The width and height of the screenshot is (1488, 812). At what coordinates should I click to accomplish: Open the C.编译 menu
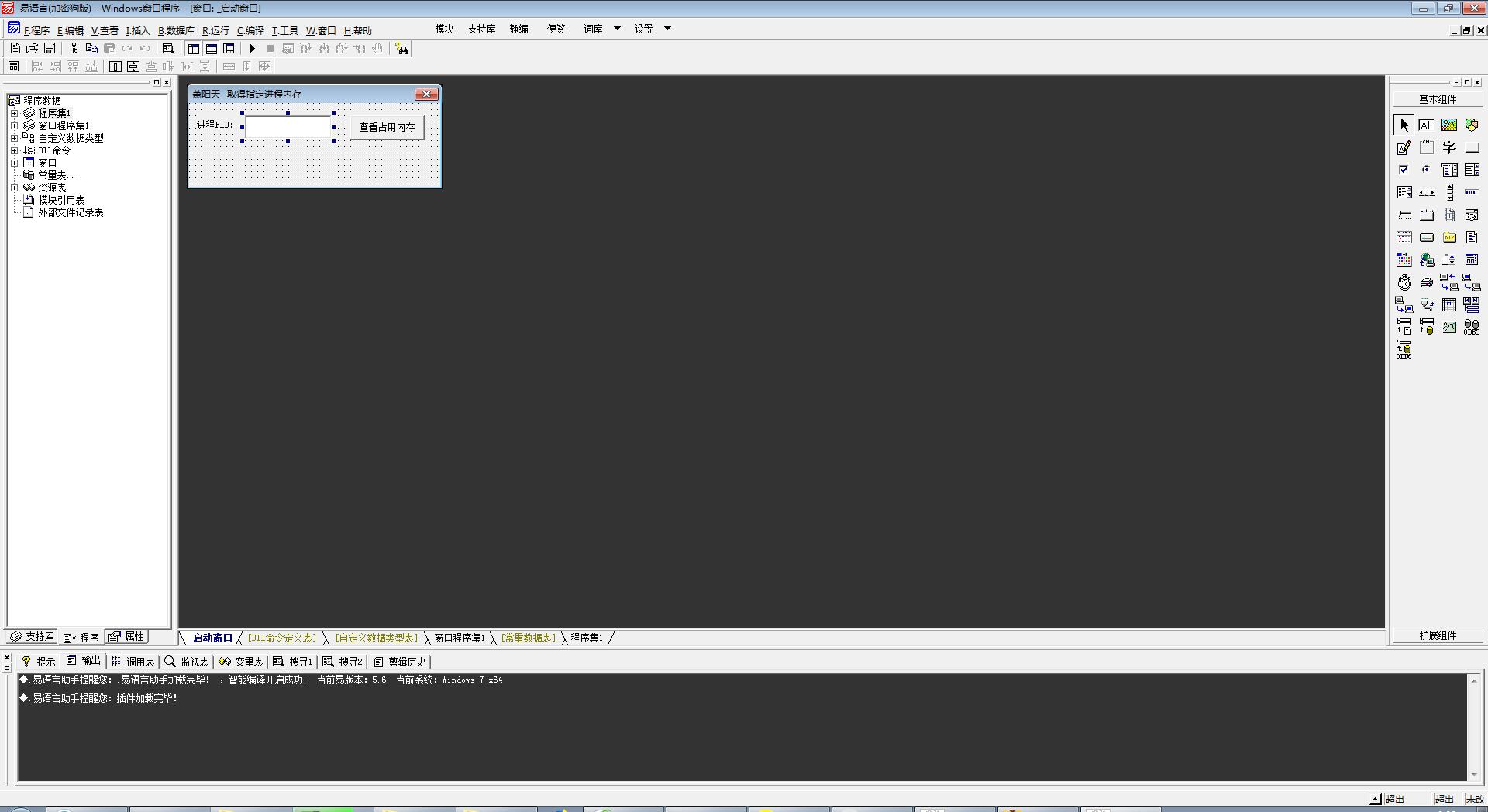tap(250, 31)
